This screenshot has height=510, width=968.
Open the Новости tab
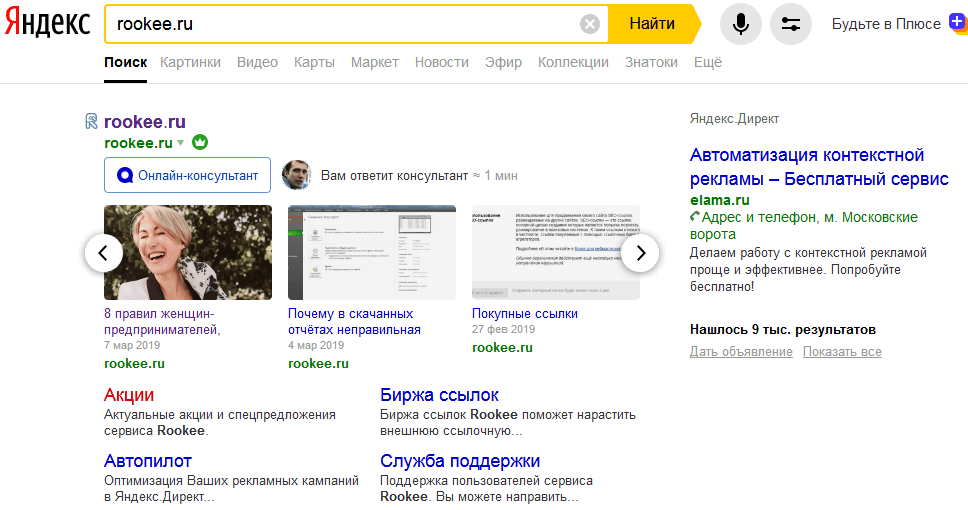pos(441,62)
